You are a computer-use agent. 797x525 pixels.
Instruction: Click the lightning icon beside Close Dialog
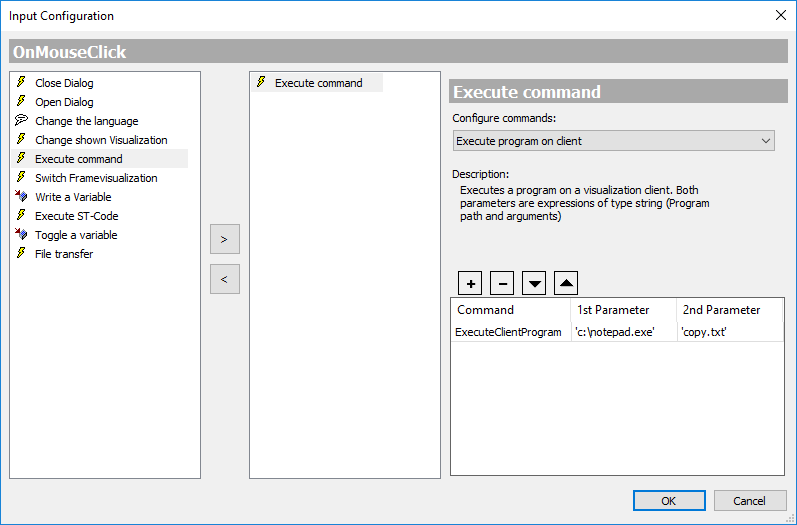21,82
